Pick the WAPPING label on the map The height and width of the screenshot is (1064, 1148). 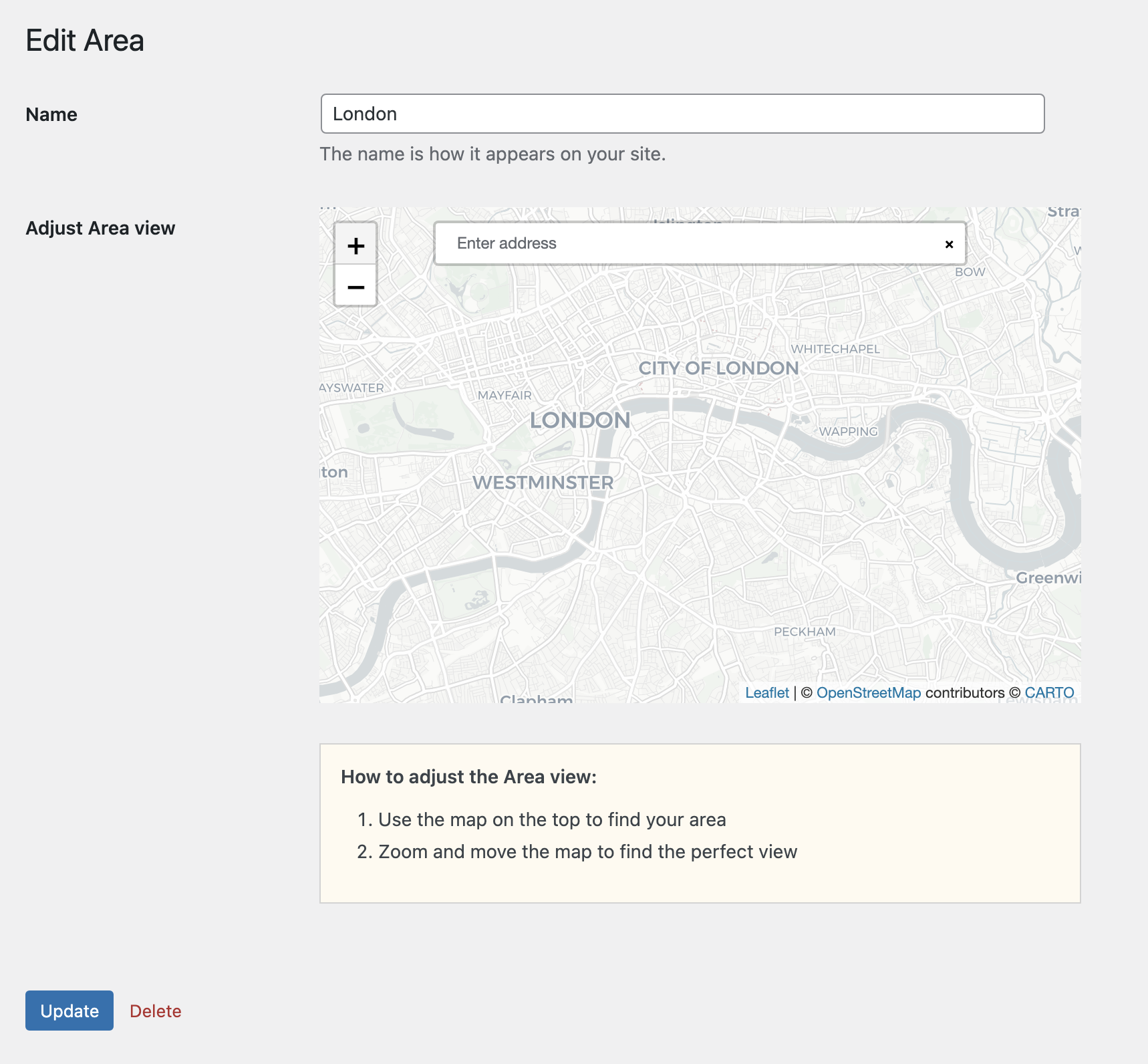pos(848,432)
